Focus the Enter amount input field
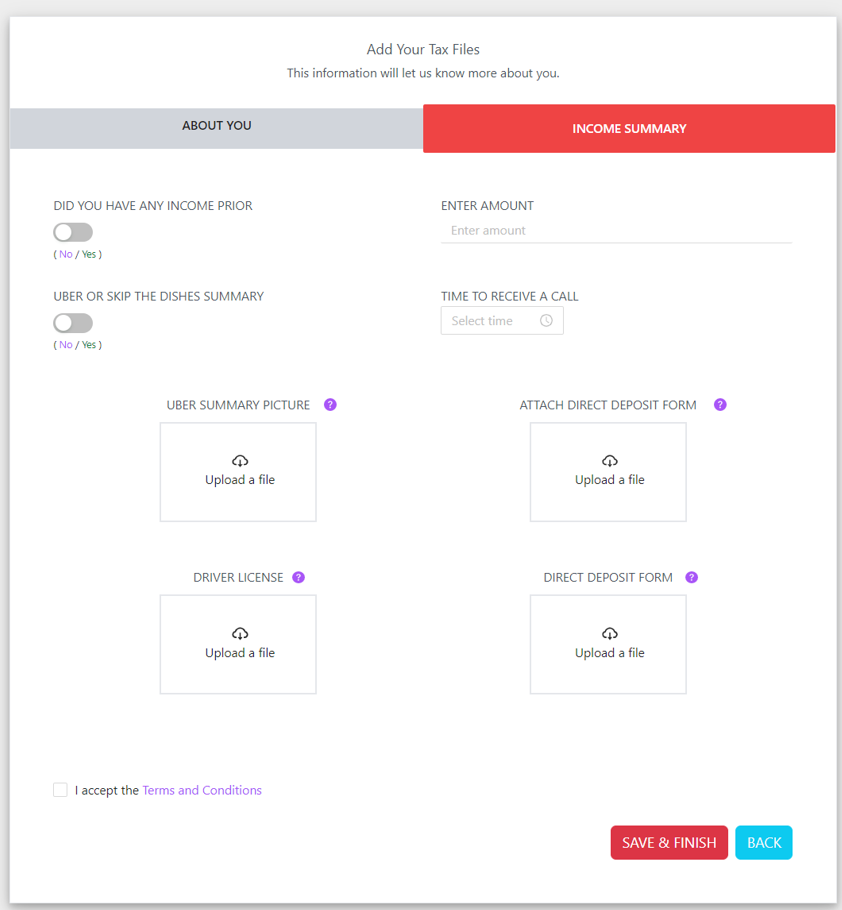Viewport: 842px width, 910px height. (x=616, y=231)
